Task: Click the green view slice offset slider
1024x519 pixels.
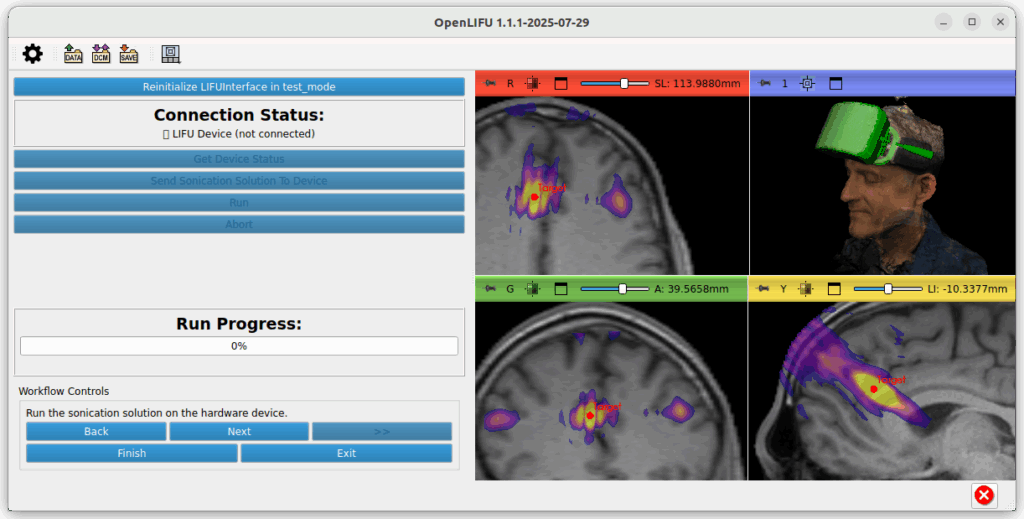Action: click(x=615, y=289)
